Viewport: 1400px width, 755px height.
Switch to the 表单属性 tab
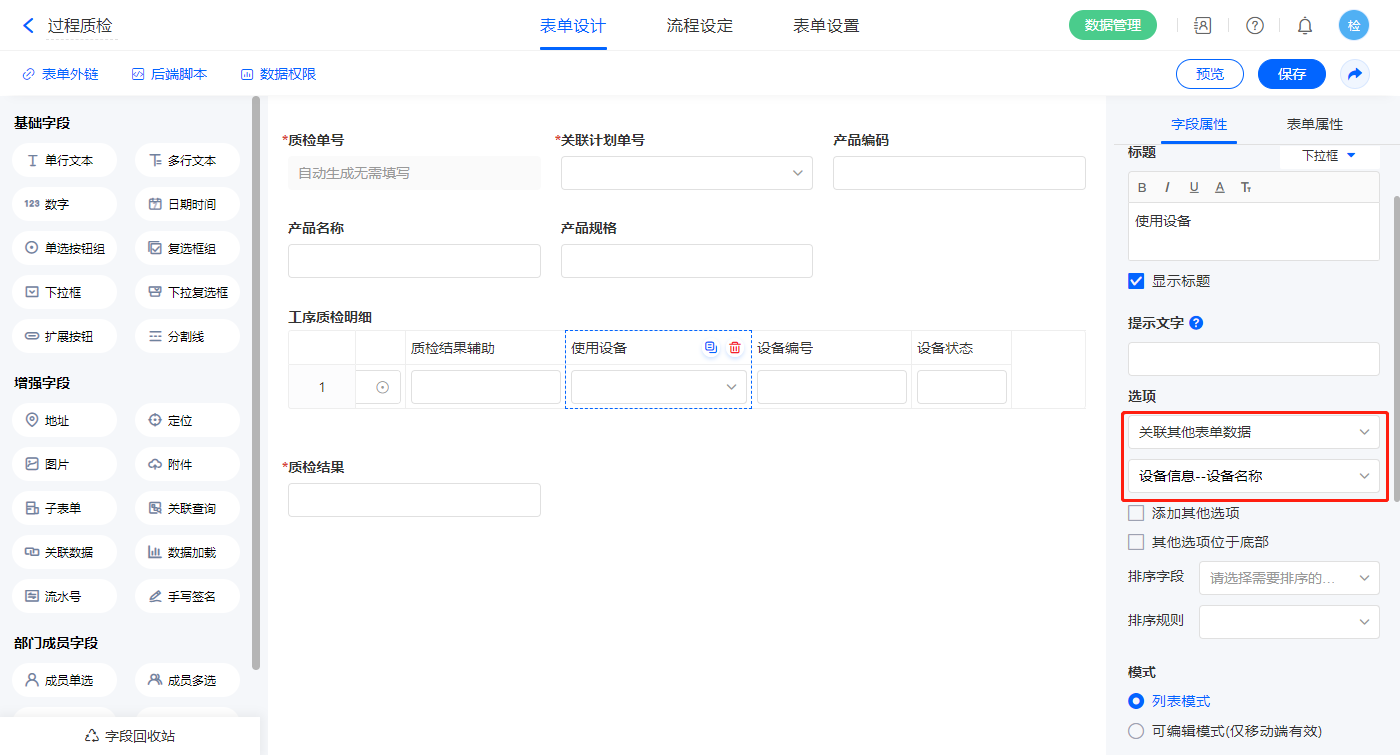point(1314,124)
